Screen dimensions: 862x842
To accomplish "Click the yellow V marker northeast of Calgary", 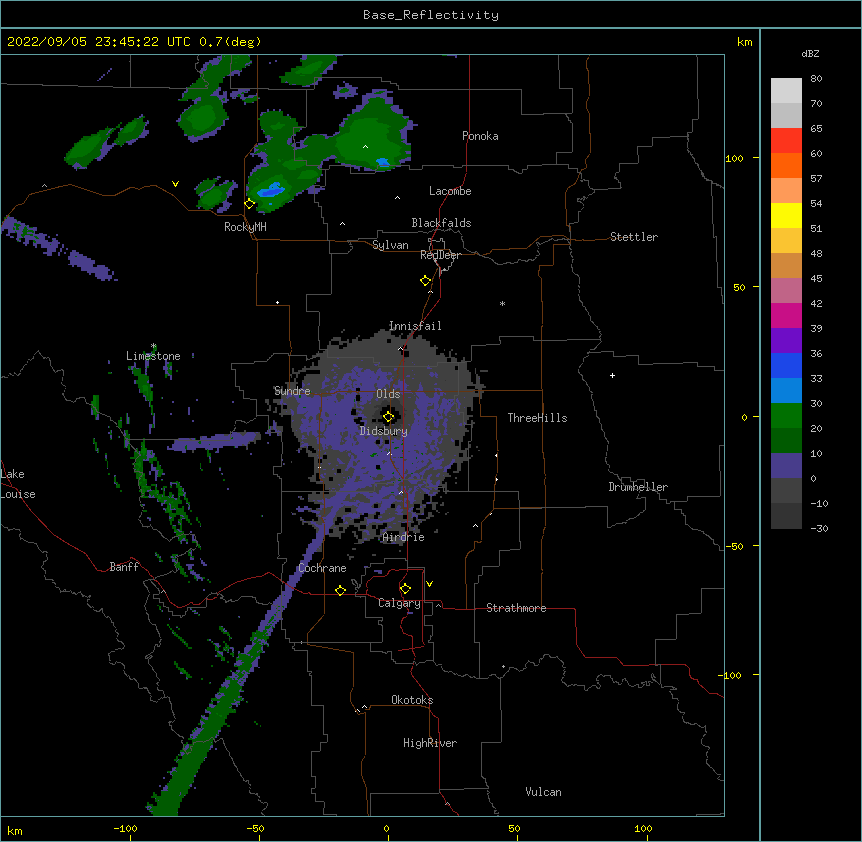I will [429, 584].
